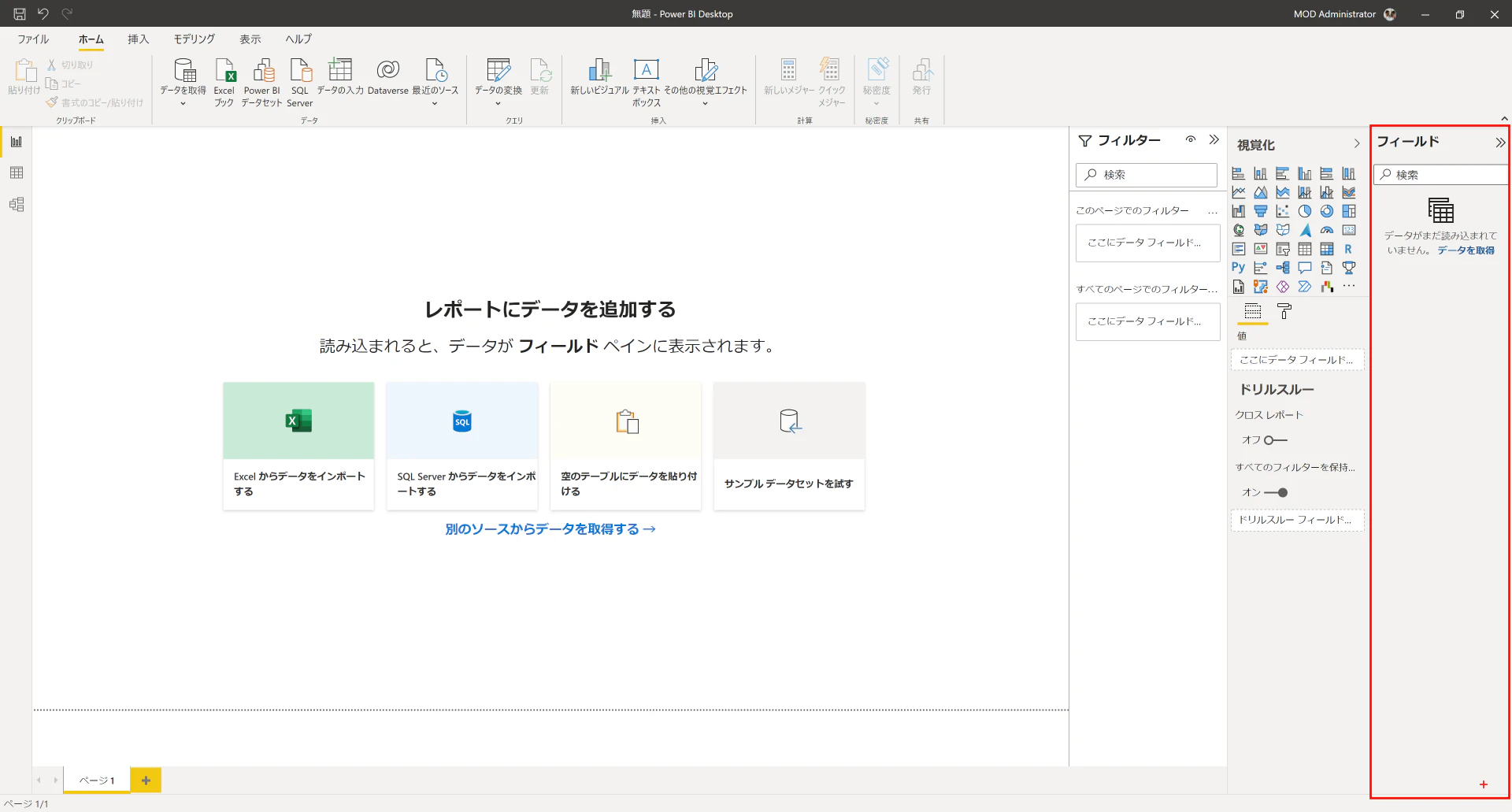The image size is (1512, 812).
Task: Choose the line chart visual
Action: [x=1239, y=192]
